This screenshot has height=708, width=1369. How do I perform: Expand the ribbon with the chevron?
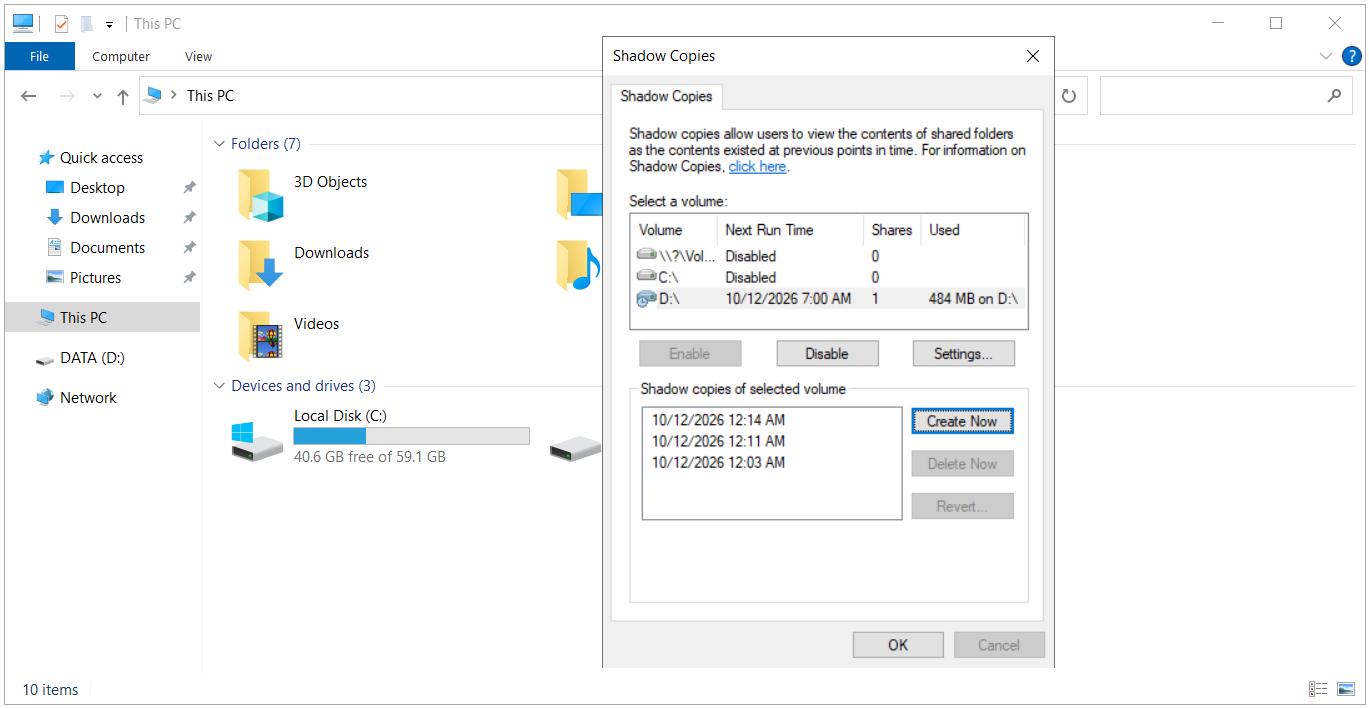tap(1326, 56)
